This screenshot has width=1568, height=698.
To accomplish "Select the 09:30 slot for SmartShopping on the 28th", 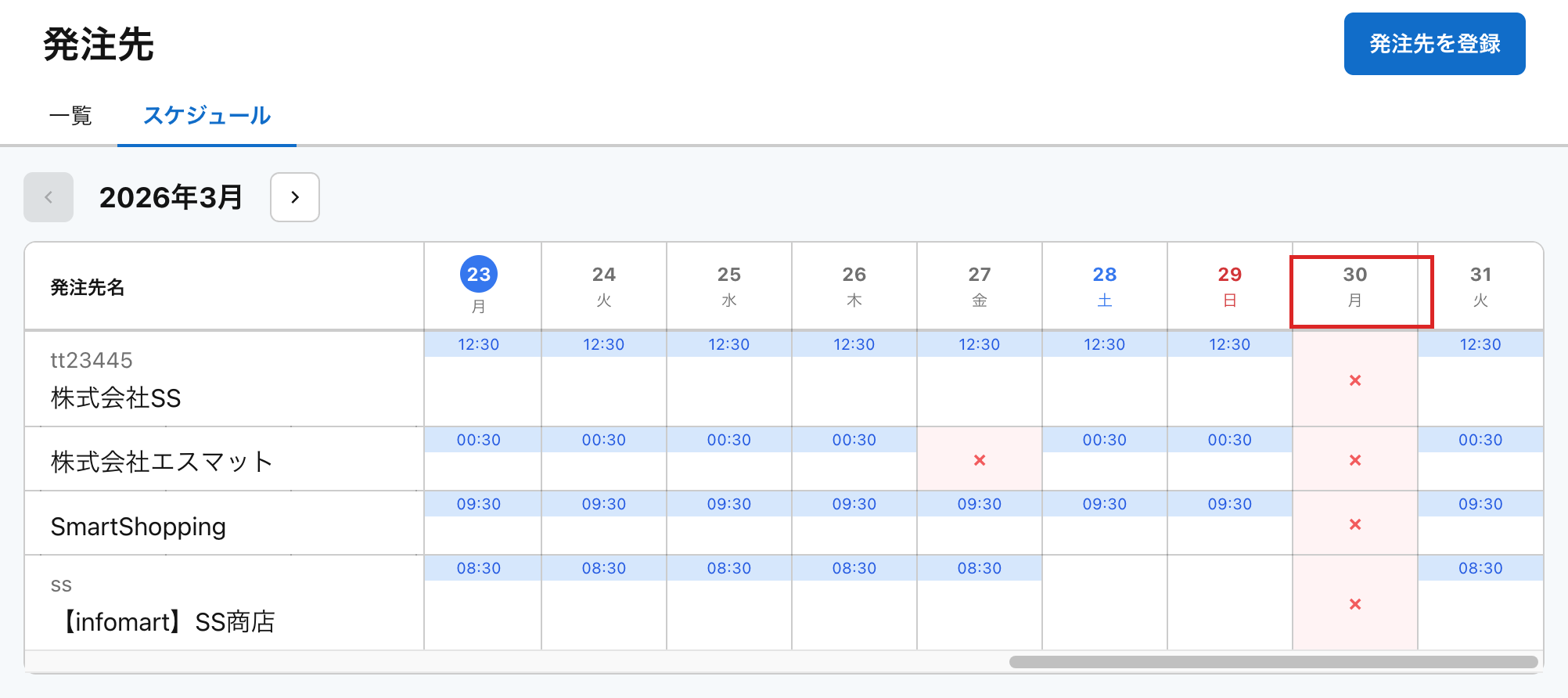I will pos(1105,504).
